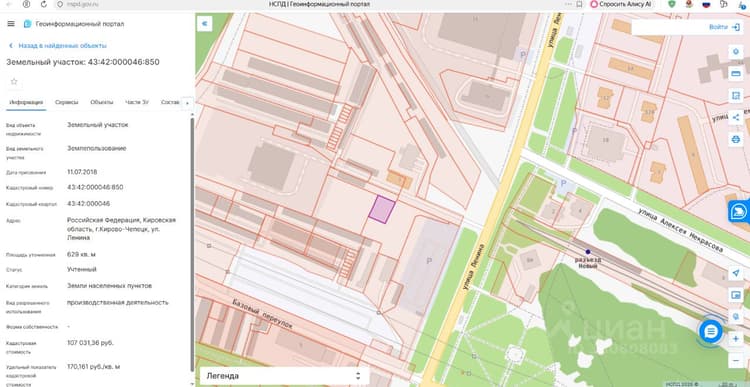This screenshot has height=387, width=750.
Task: Add the land plot to favorites star
Action: pos(14,82)
